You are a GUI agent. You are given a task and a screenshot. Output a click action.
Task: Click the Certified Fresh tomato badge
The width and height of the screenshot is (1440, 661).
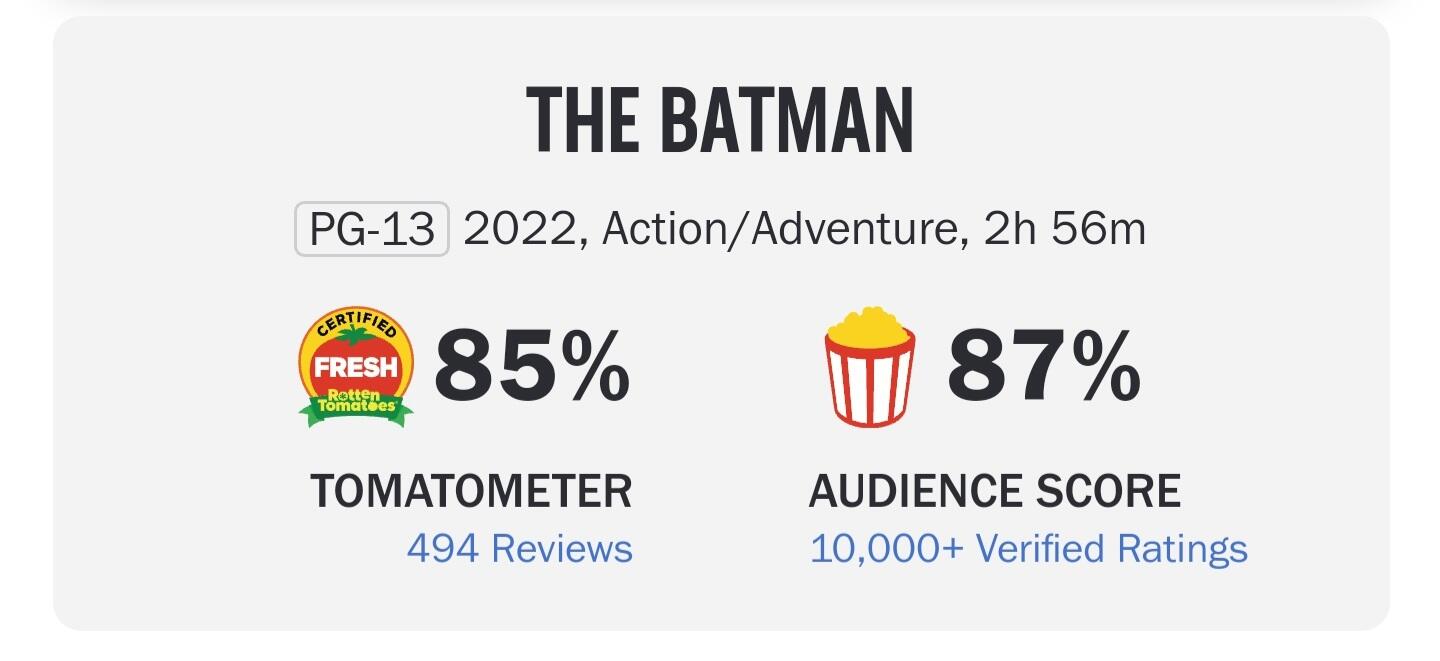pyautogui.click(x=355, y=367)
